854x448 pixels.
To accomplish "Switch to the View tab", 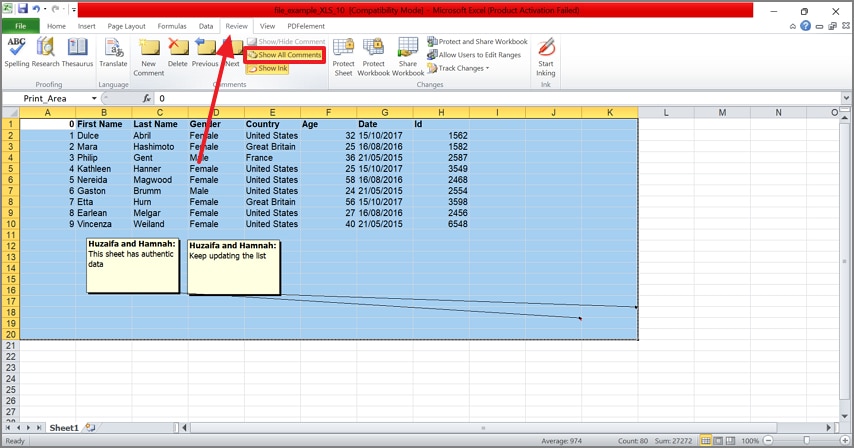I will (x=267, y=26).
